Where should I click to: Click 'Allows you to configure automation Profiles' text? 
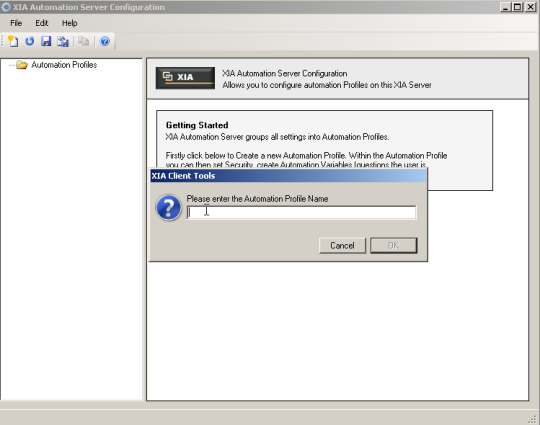[x=326, y=85]
